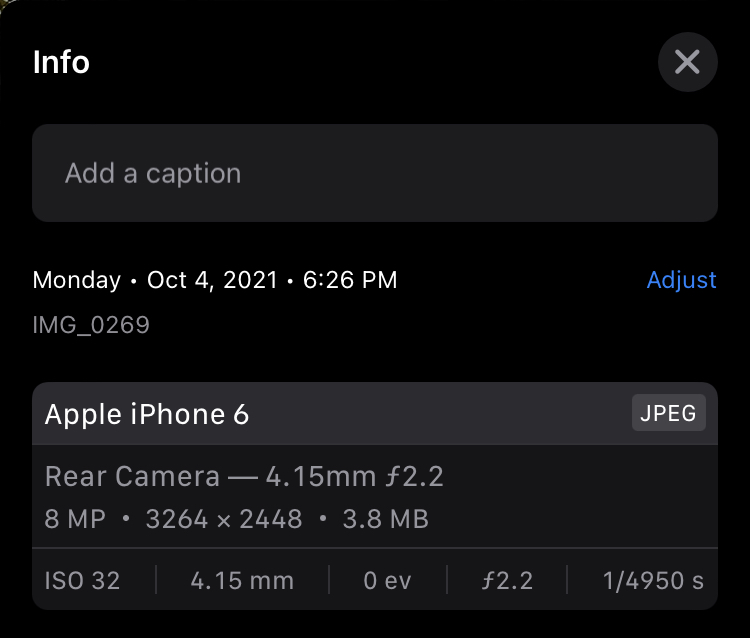Select the Rear Camera lens description
This screenshot has width=750, height=638.
click(244, 476)
